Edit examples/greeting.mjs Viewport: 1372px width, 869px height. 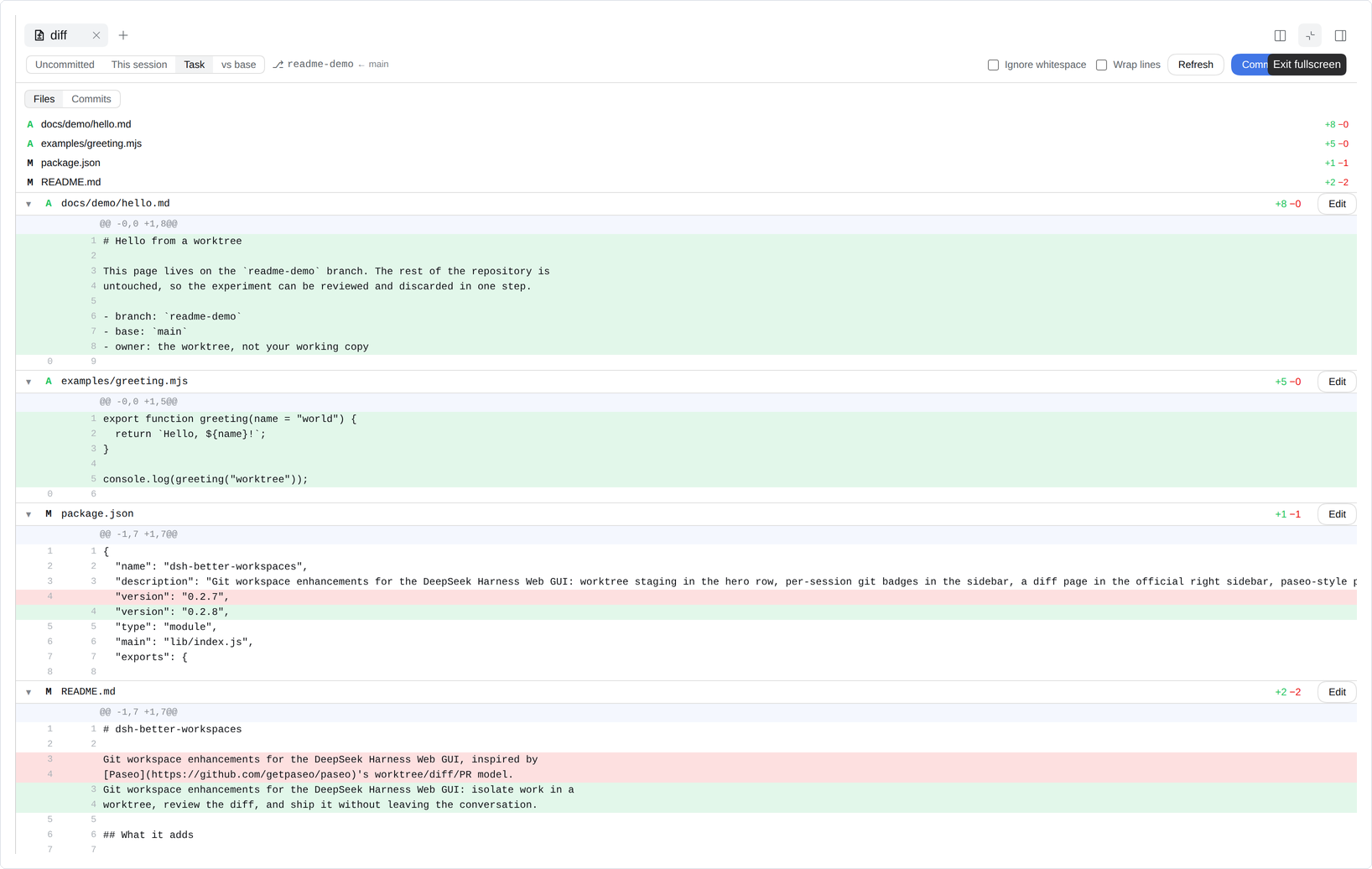tap(1337, 382)
